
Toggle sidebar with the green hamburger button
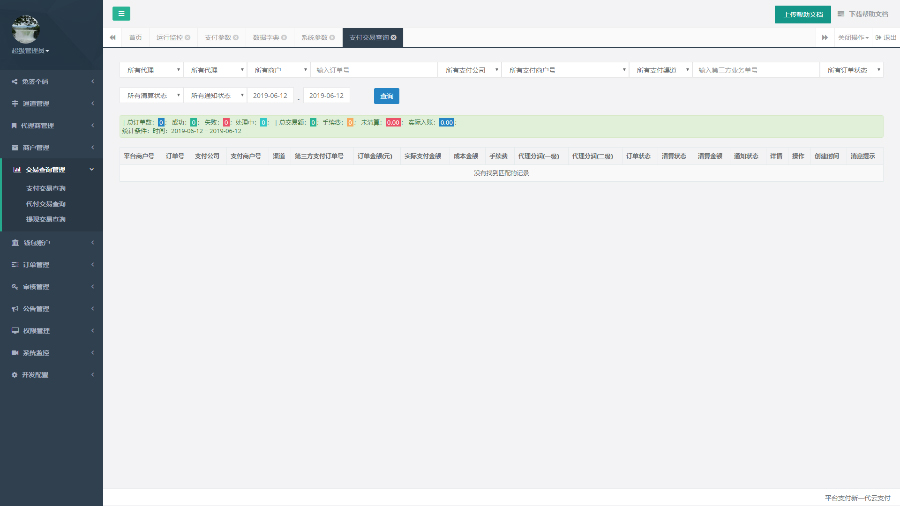pyautogui.click(x=121, y=14)
